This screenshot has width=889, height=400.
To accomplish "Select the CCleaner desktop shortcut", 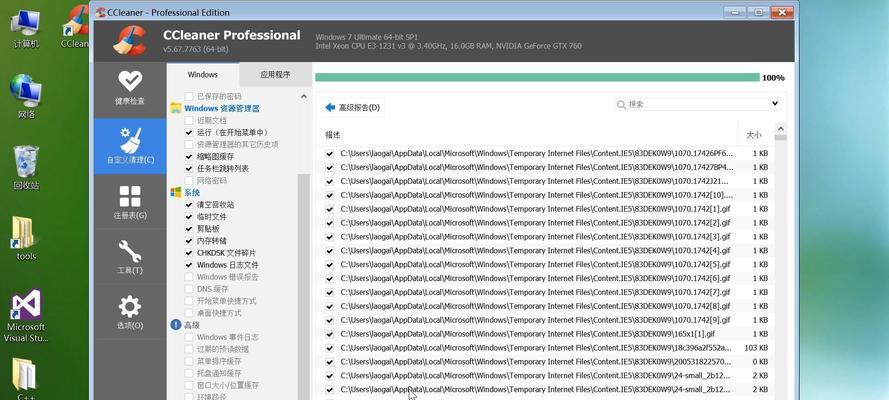I will click(75, 27).
